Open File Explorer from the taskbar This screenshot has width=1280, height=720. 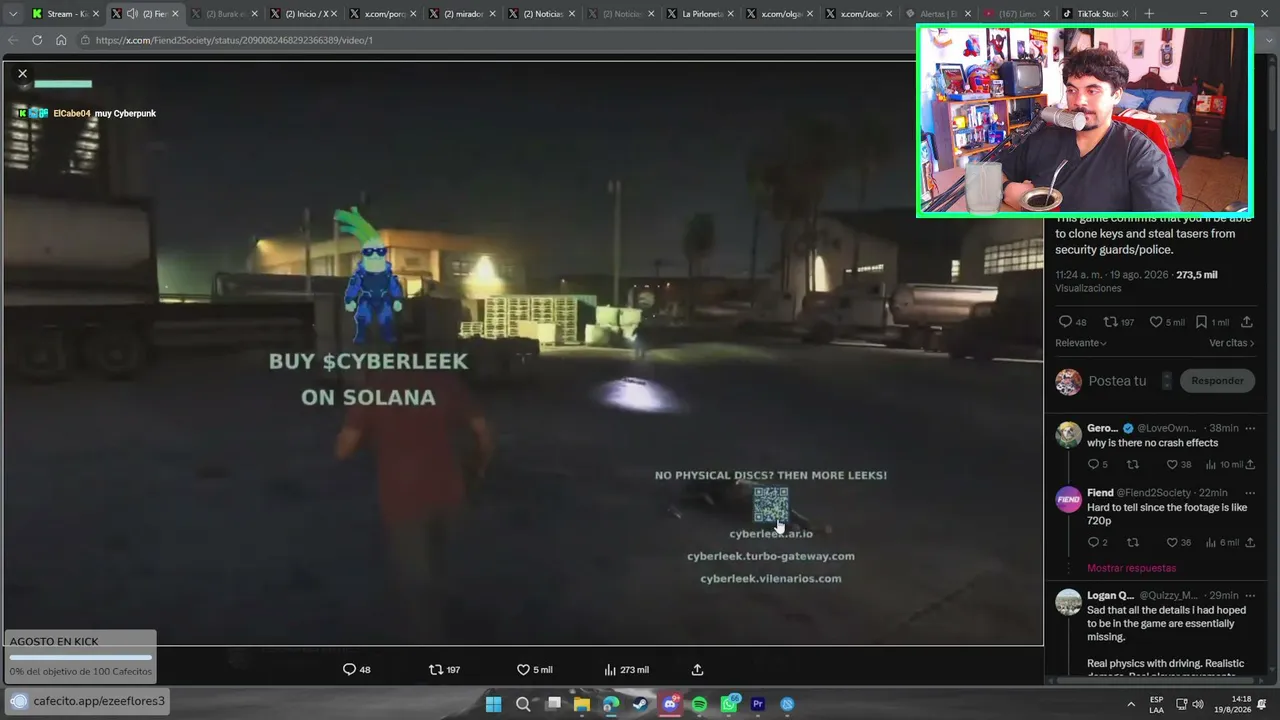[x=581, y=704]
